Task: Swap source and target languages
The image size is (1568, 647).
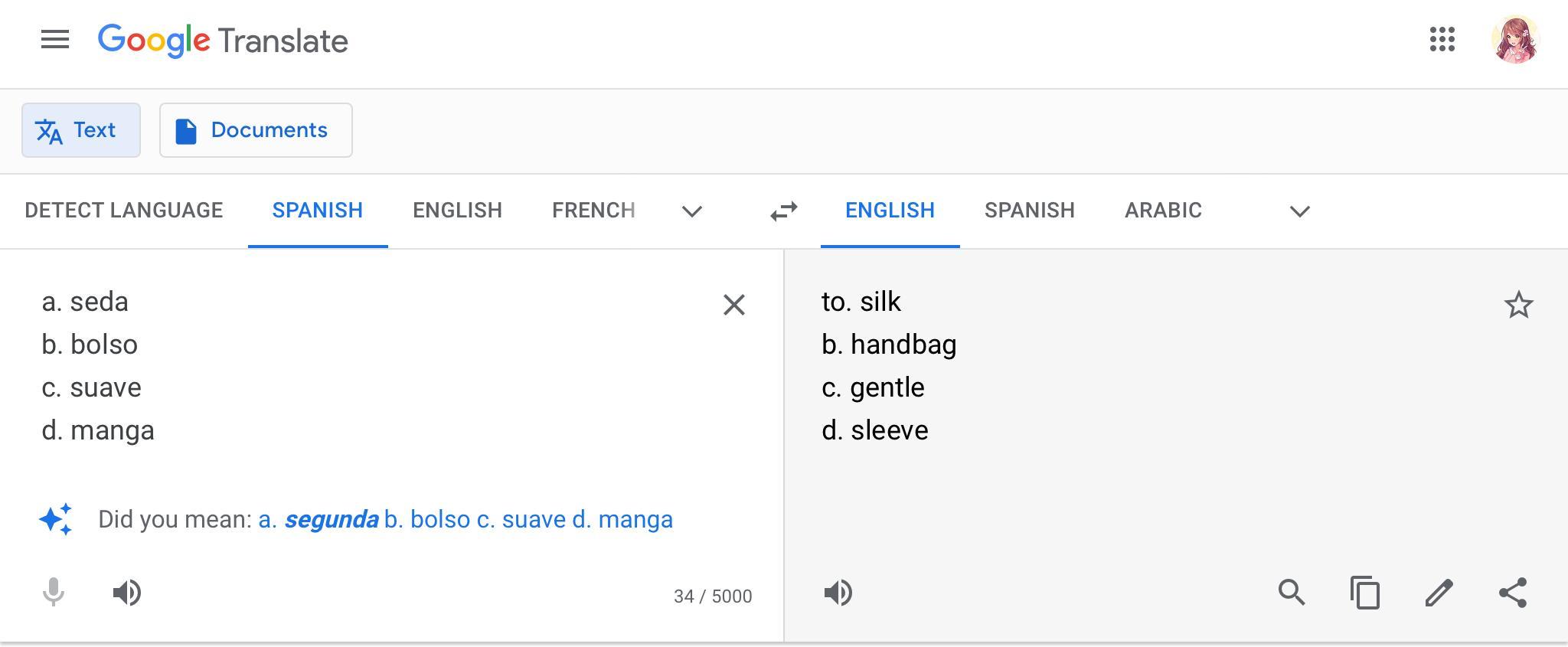Action: [x=783, y=211]
